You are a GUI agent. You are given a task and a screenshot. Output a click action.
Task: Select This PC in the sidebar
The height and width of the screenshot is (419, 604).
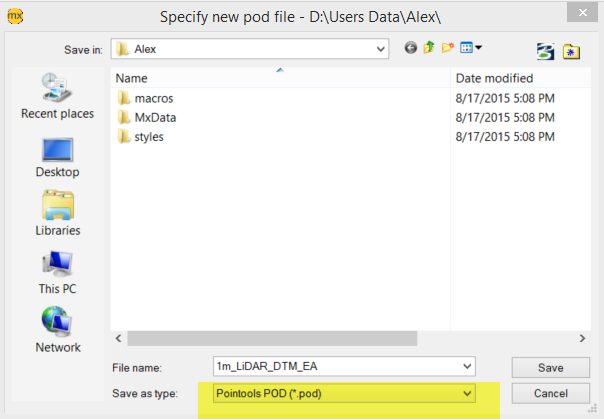(57, 273)
